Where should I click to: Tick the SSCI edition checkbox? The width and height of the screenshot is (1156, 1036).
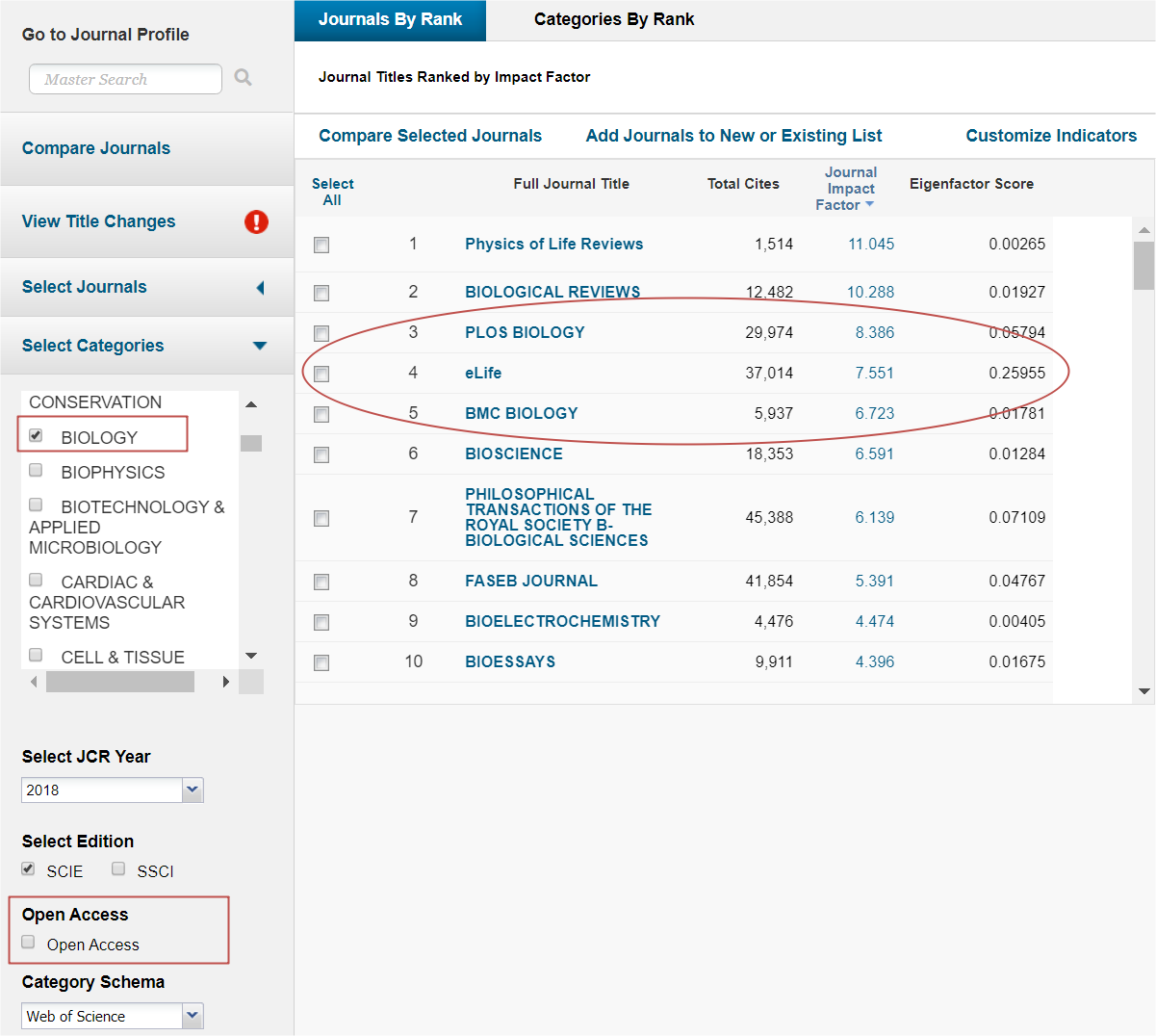pyautogui.click(x=118, y=869)
